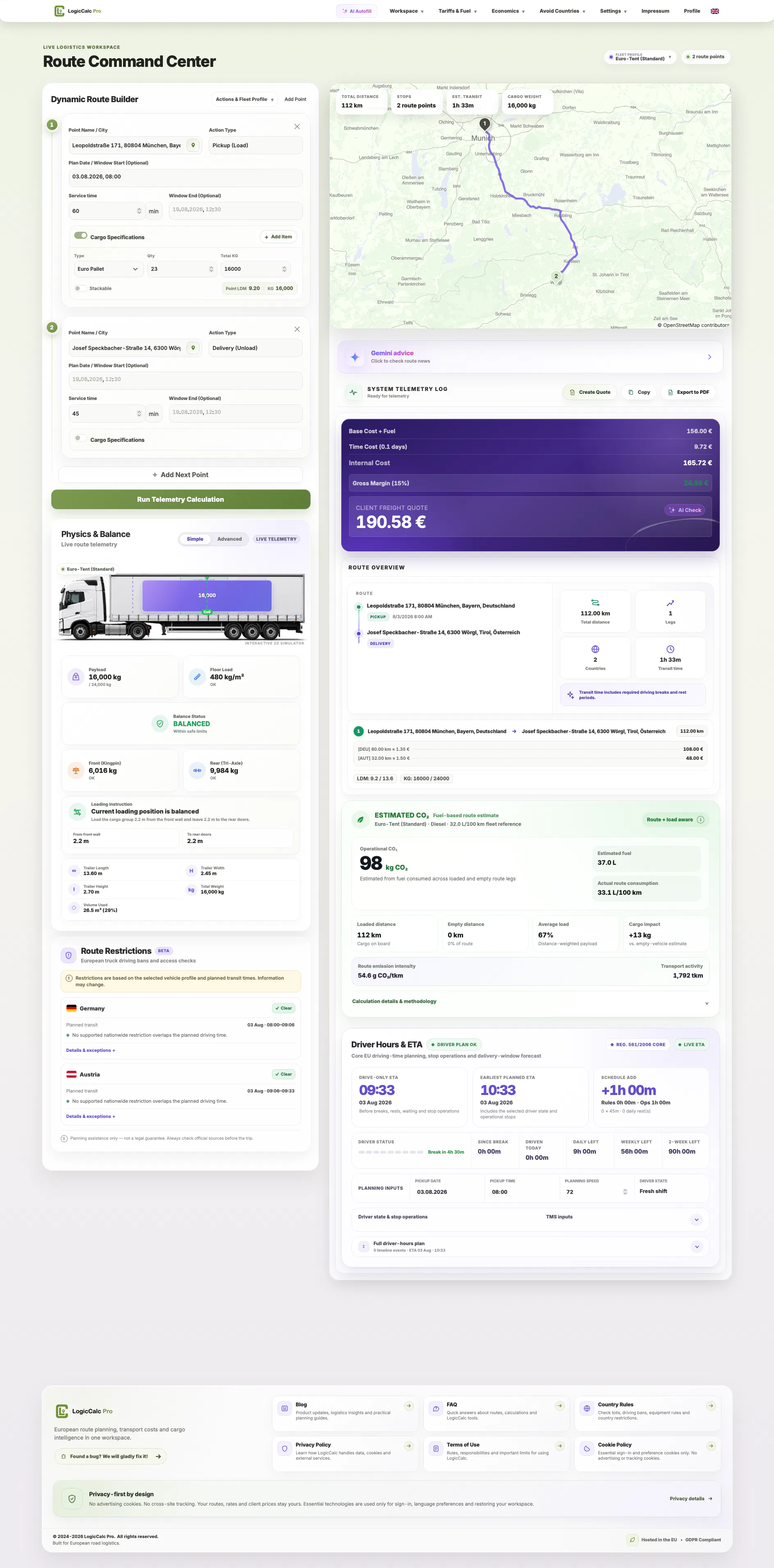Expand Driver state & stop operations section

pyautogui.click(x=530, y=1219)
